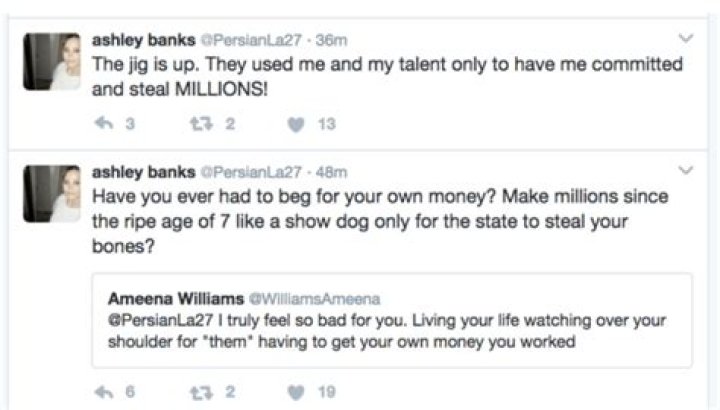
Task: Open the more-options chevron on the 36m tweet
Action: (x=685, y=37)
